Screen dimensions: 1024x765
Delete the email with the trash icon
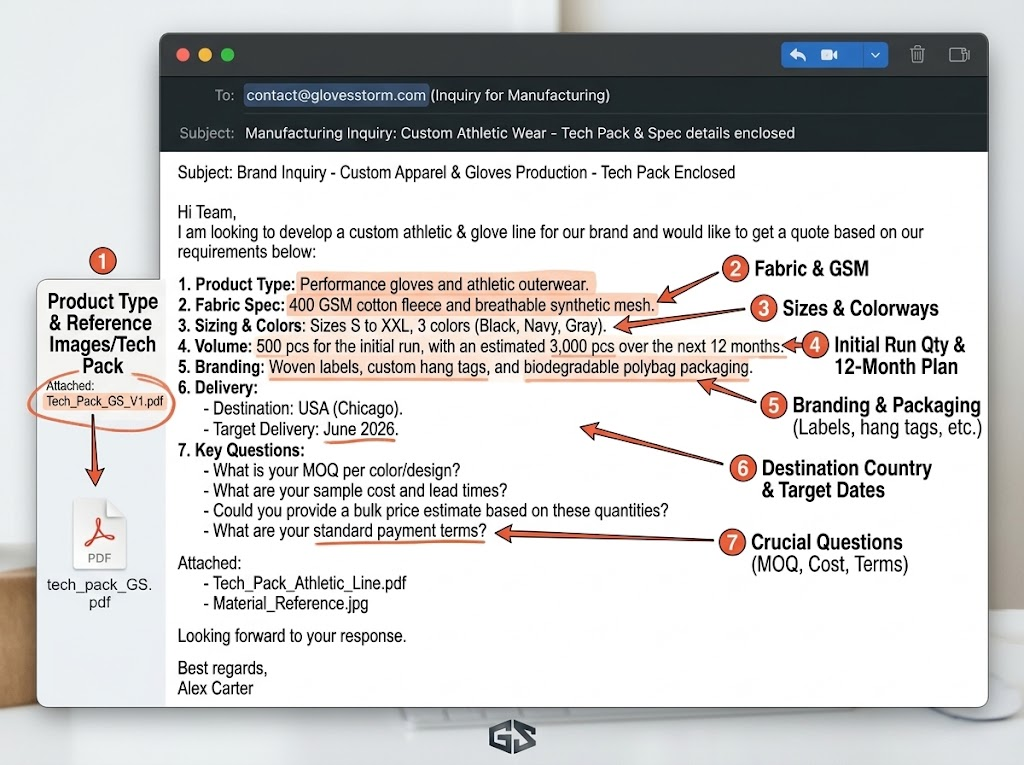tap(917, 54)
